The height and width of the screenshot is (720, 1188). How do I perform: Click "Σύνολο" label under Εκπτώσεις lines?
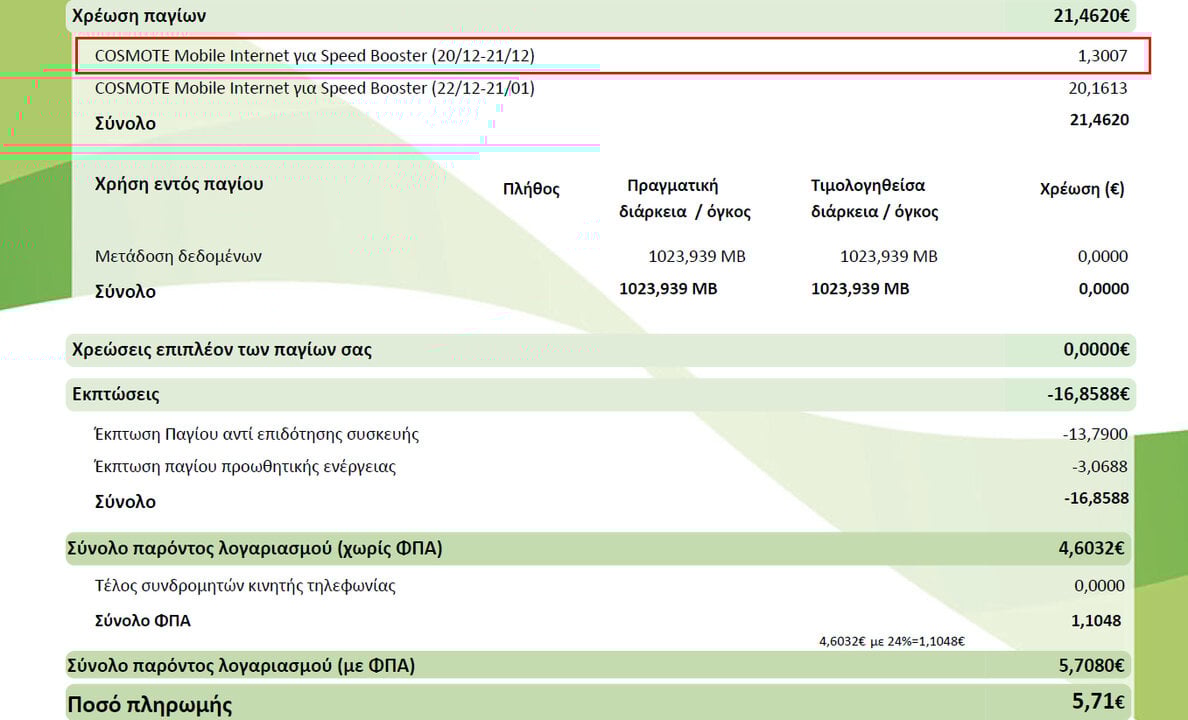(x=125, y=502)
